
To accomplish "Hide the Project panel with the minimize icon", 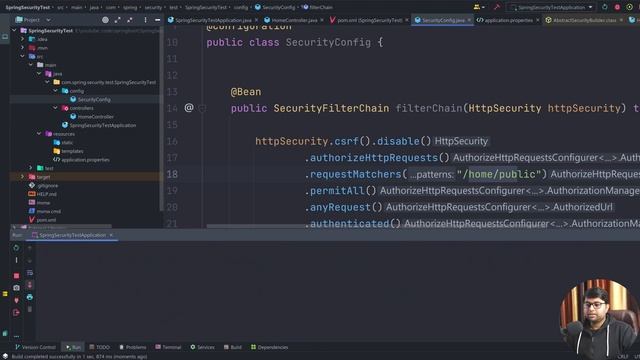I will (x=158, y=20).
